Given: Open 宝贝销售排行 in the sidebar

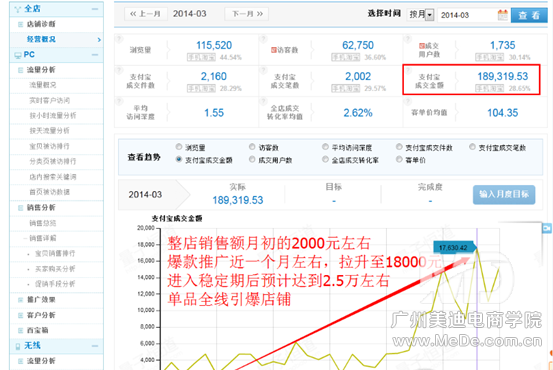Looking at the screenshot, I should pyautogui.click(x=55, y=254).
